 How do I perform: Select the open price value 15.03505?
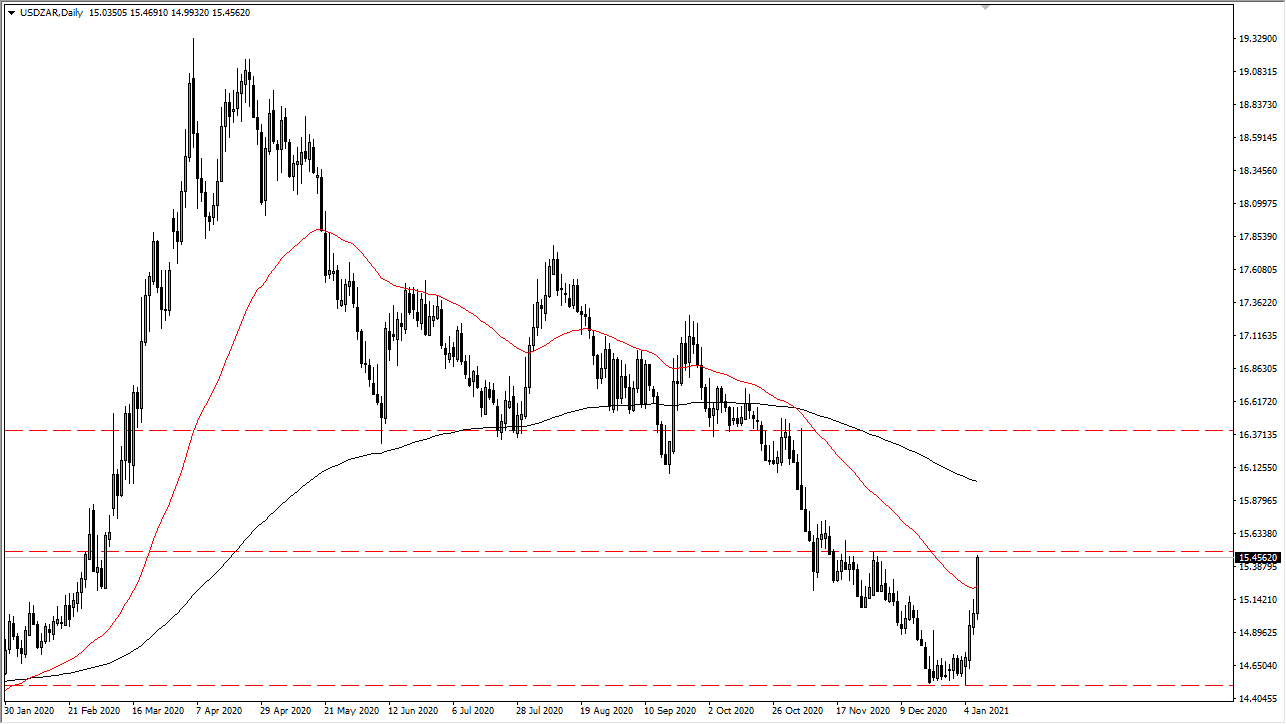(107, 12)
